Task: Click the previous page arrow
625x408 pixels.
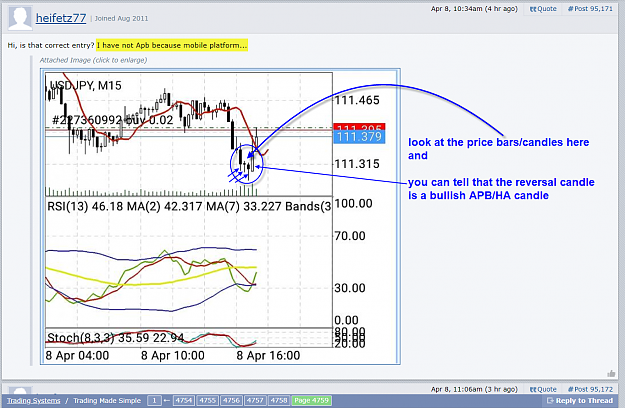Action: tap(167, 400)
